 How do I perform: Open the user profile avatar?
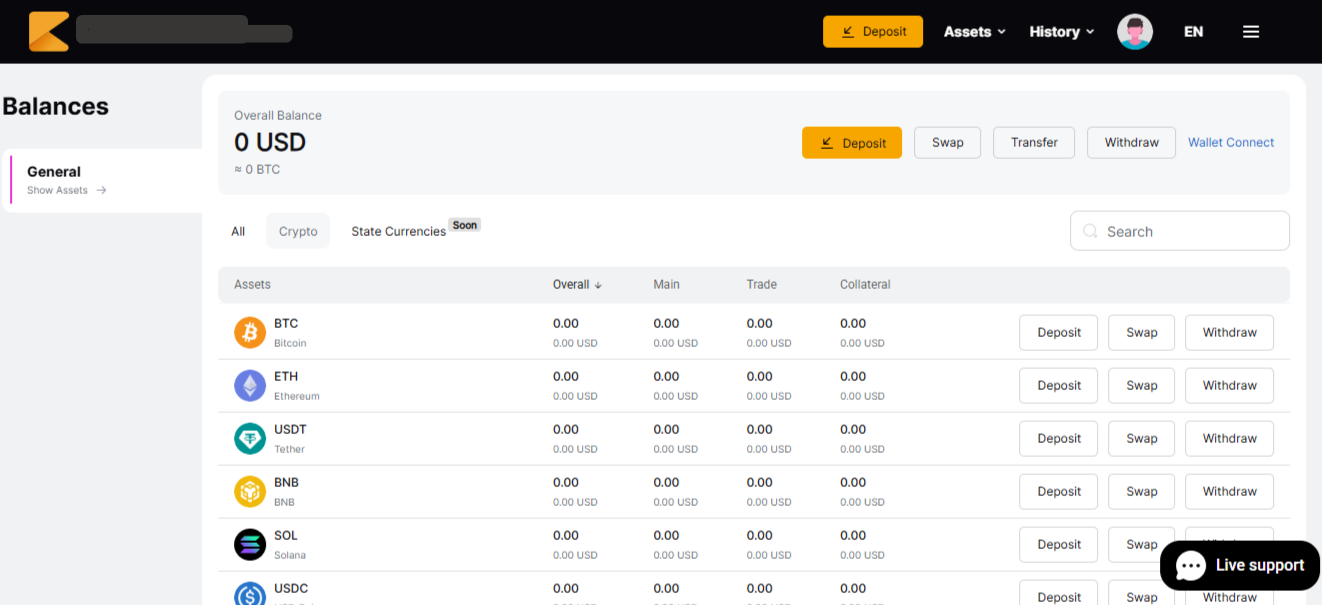pyautogui.click(x=1134, y=32)
